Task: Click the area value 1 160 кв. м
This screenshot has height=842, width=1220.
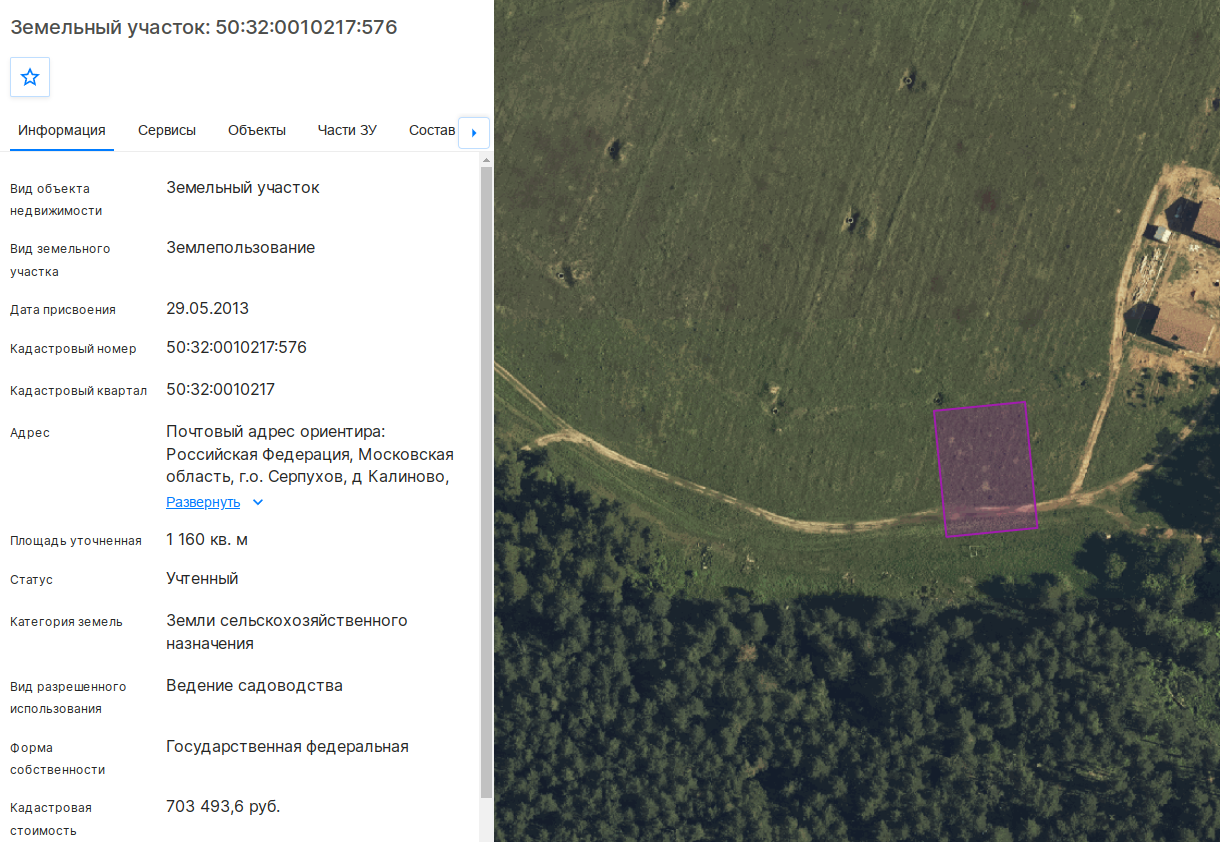Action: tap(207, 539)
